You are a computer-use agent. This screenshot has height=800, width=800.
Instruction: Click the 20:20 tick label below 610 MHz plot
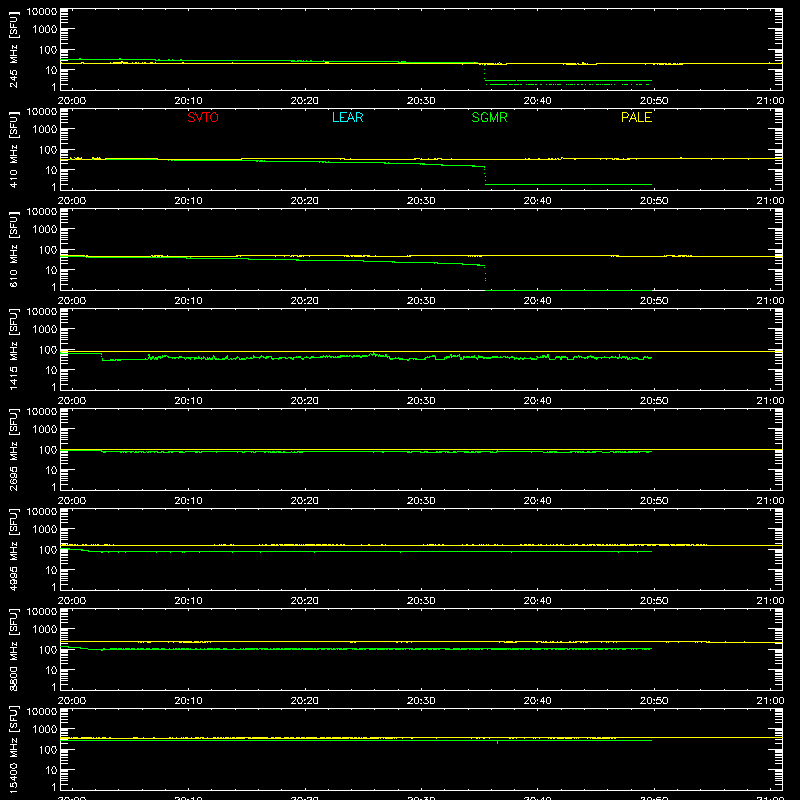click(x=305, y=301)
